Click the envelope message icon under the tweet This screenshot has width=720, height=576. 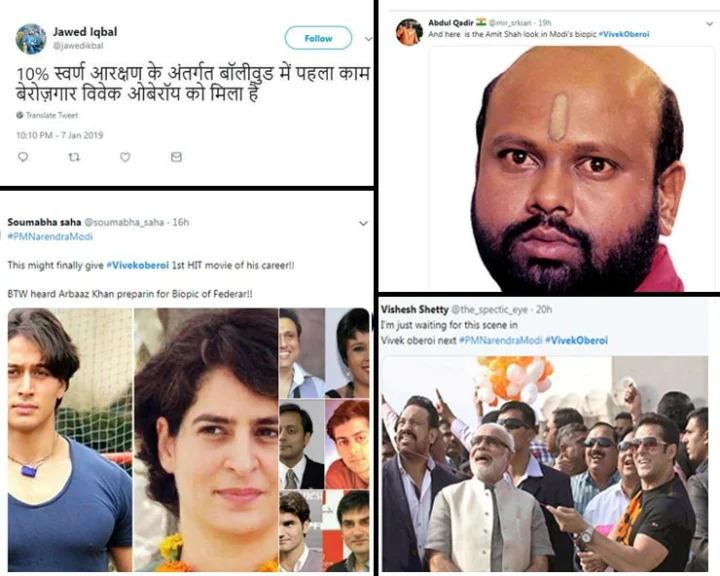pos(176,157)
